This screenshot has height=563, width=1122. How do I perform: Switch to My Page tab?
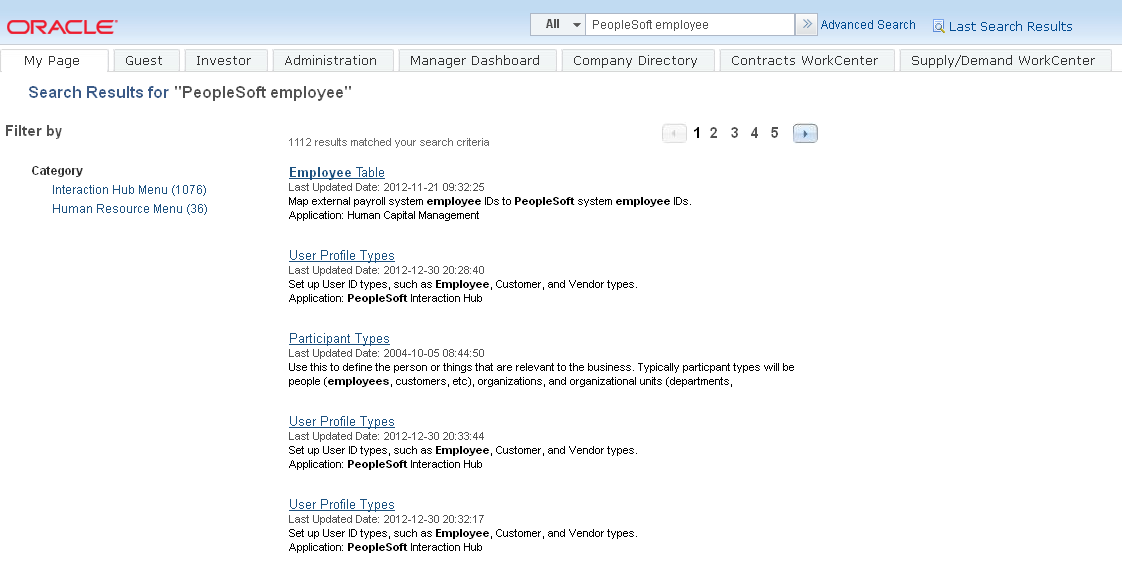[x=52, y=61]
